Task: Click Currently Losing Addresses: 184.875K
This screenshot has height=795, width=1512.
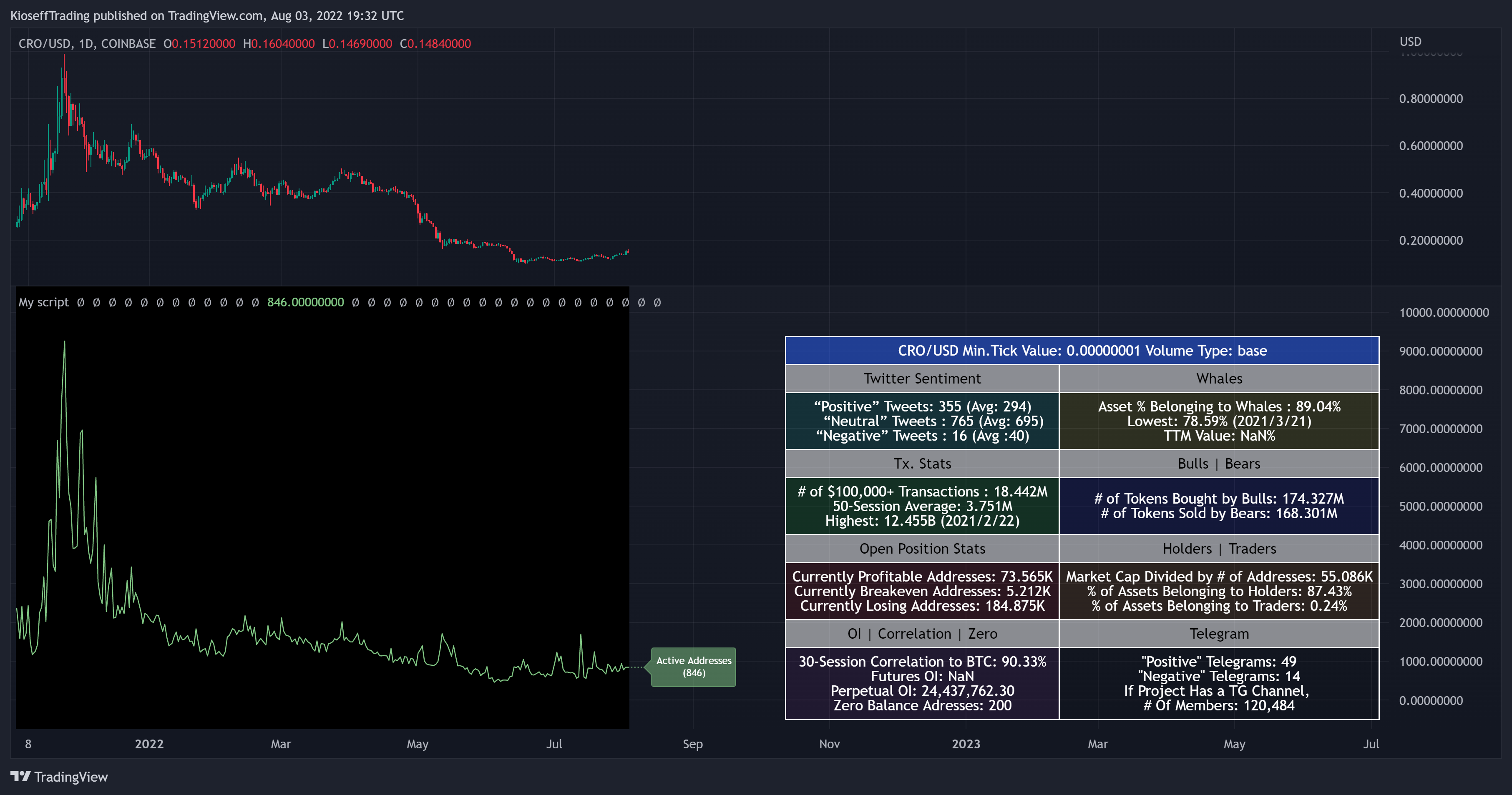Action: [x=922, y=606]
